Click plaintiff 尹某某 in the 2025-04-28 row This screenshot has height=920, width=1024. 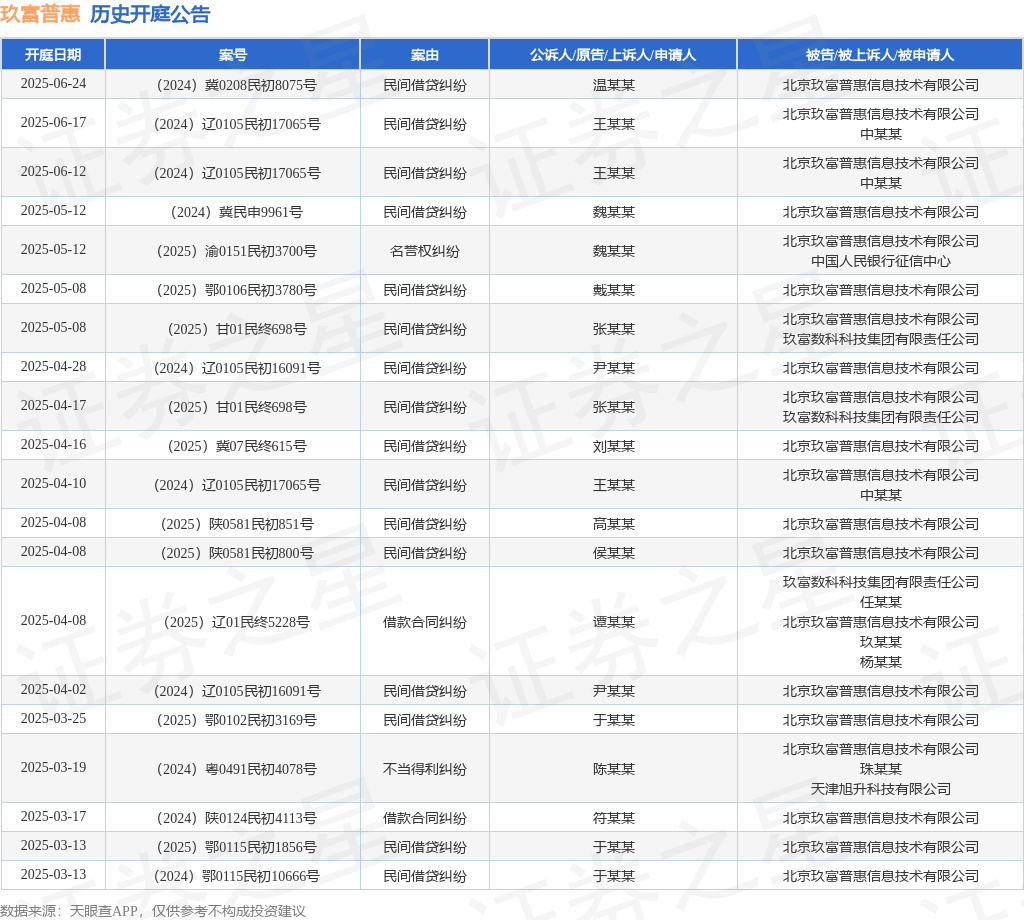coord(613,368)
